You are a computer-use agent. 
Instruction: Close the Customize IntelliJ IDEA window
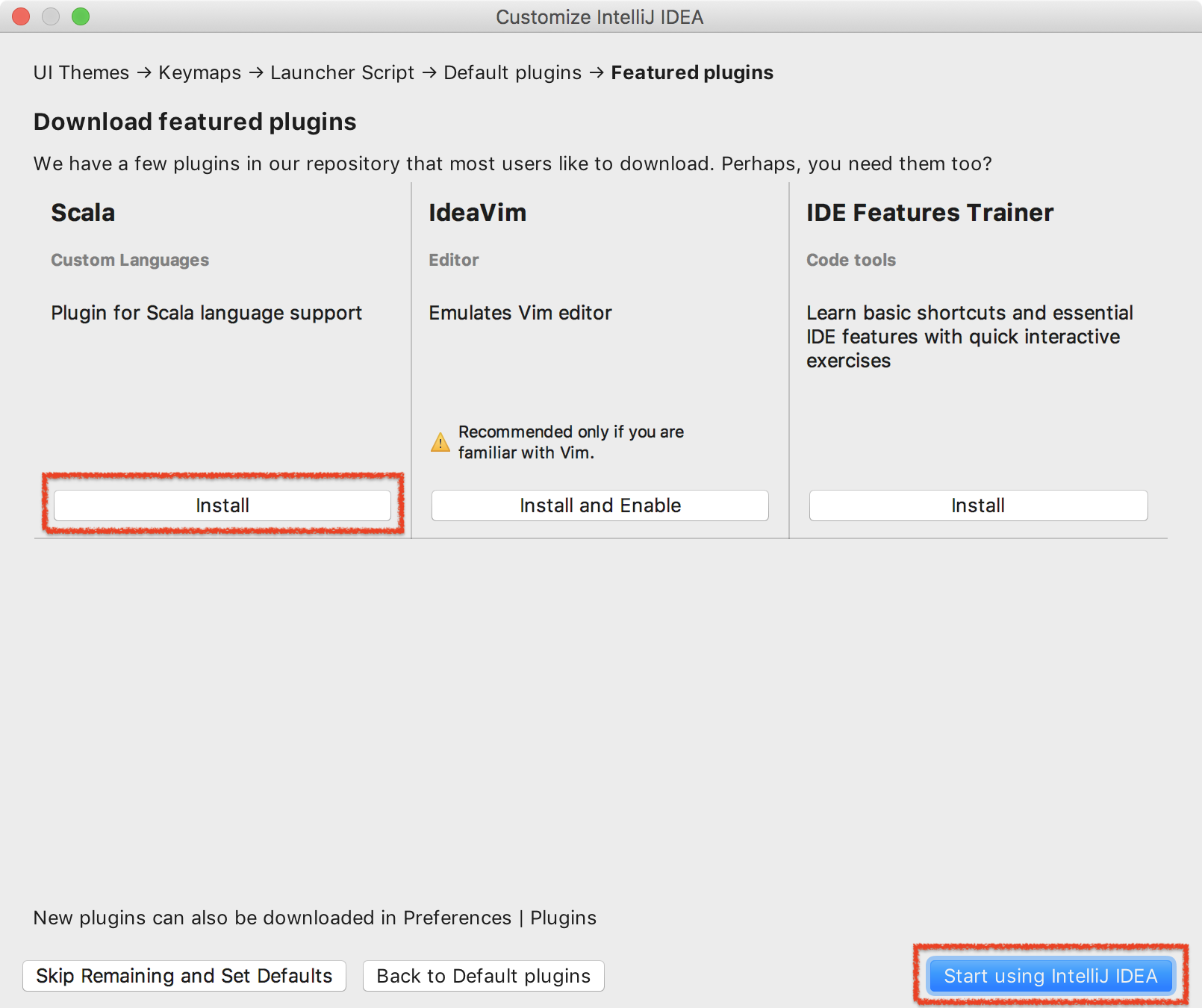pyautogui.click(x=21, y=16)
